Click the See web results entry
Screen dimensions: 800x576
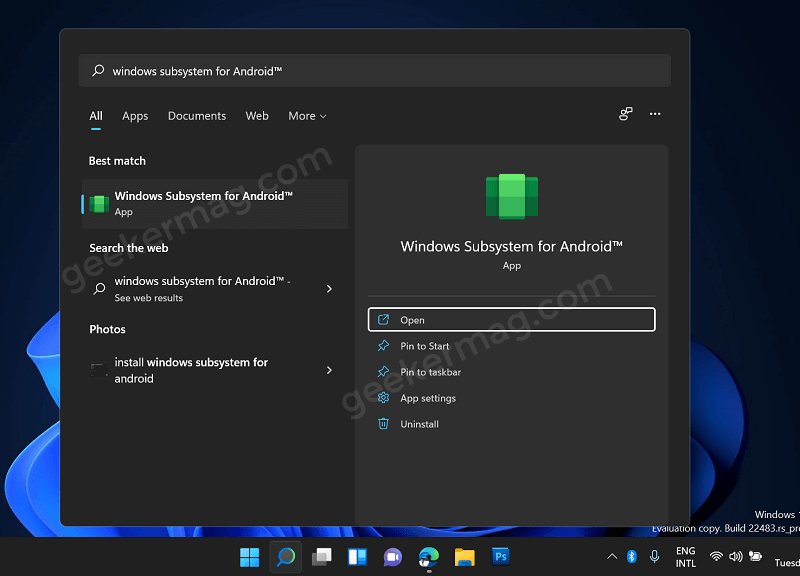coord(215,289)
